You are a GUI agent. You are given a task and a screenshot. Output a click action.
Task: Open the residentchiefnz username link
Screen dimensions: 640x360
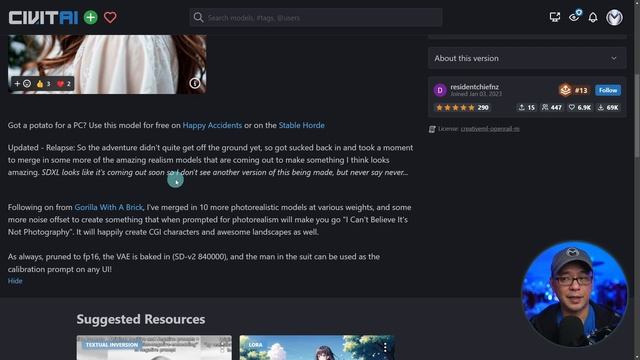[474, 87]
